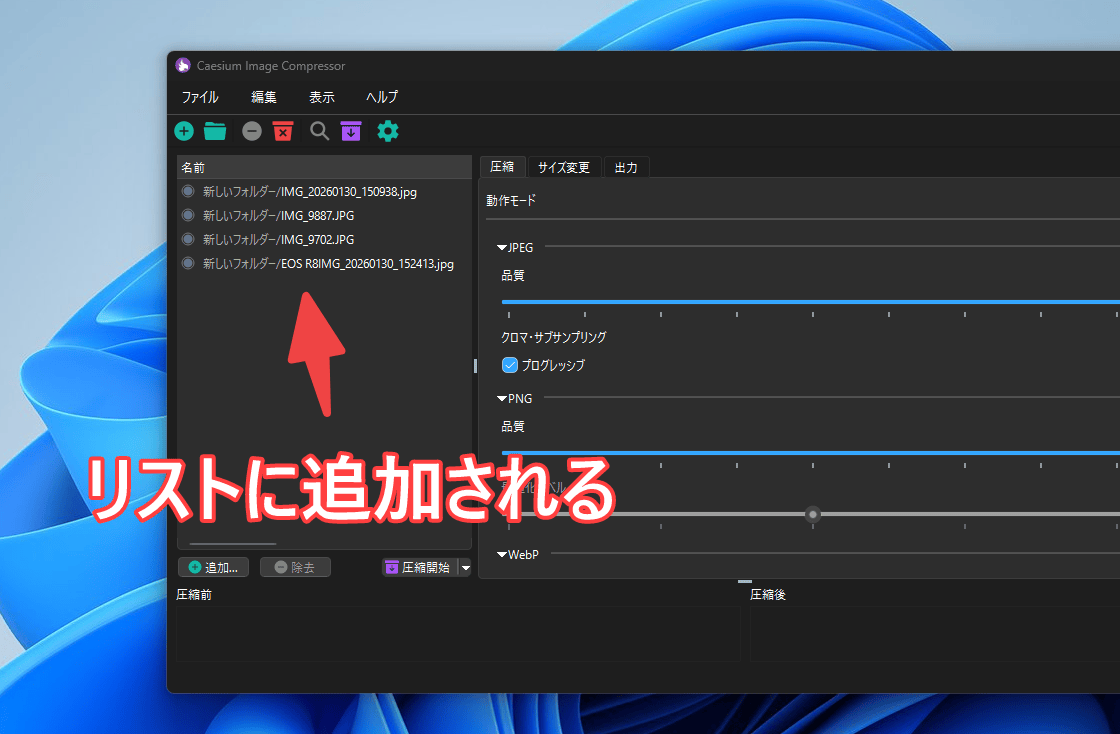Click the file list horizontal scrollbar
The height and width of the screenshot is (734, 1120).
233,544
